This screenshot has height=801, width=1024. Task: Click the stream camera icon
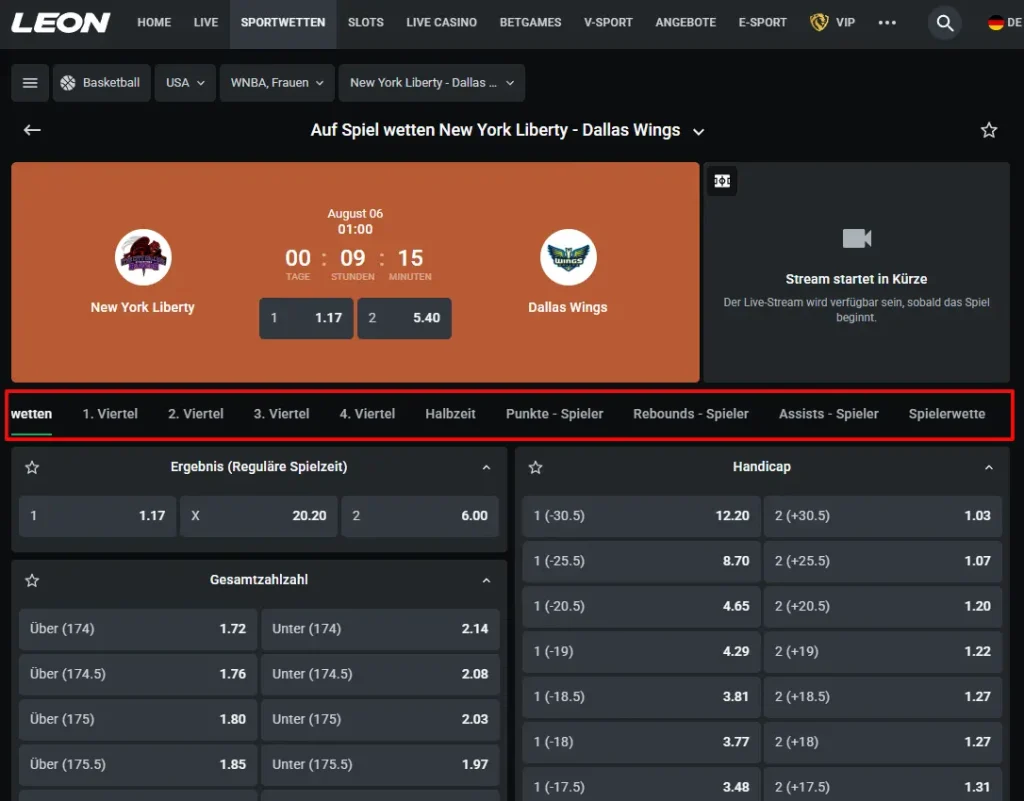[x=857, y=238]
